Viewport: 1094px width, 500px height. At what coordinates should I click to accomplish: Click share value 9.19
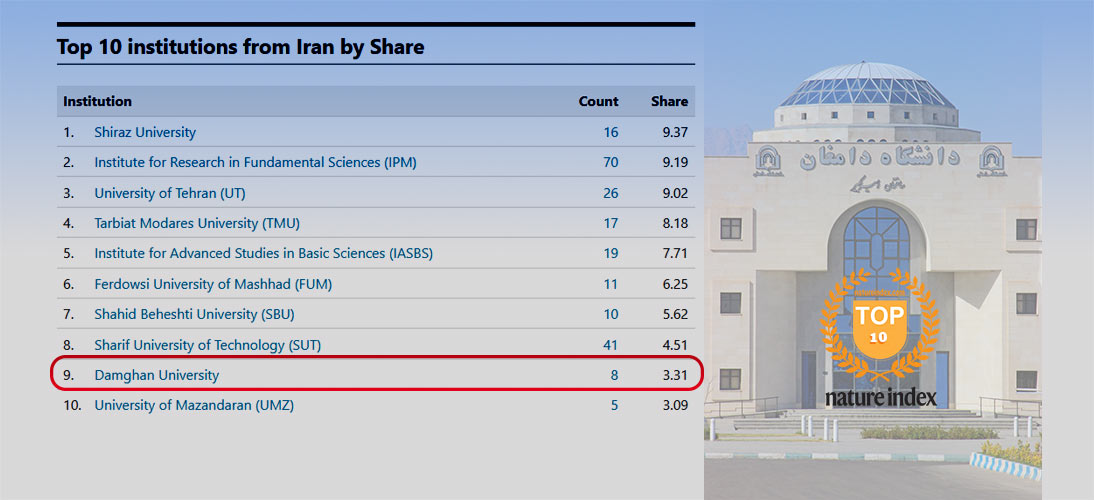(675, 163)
